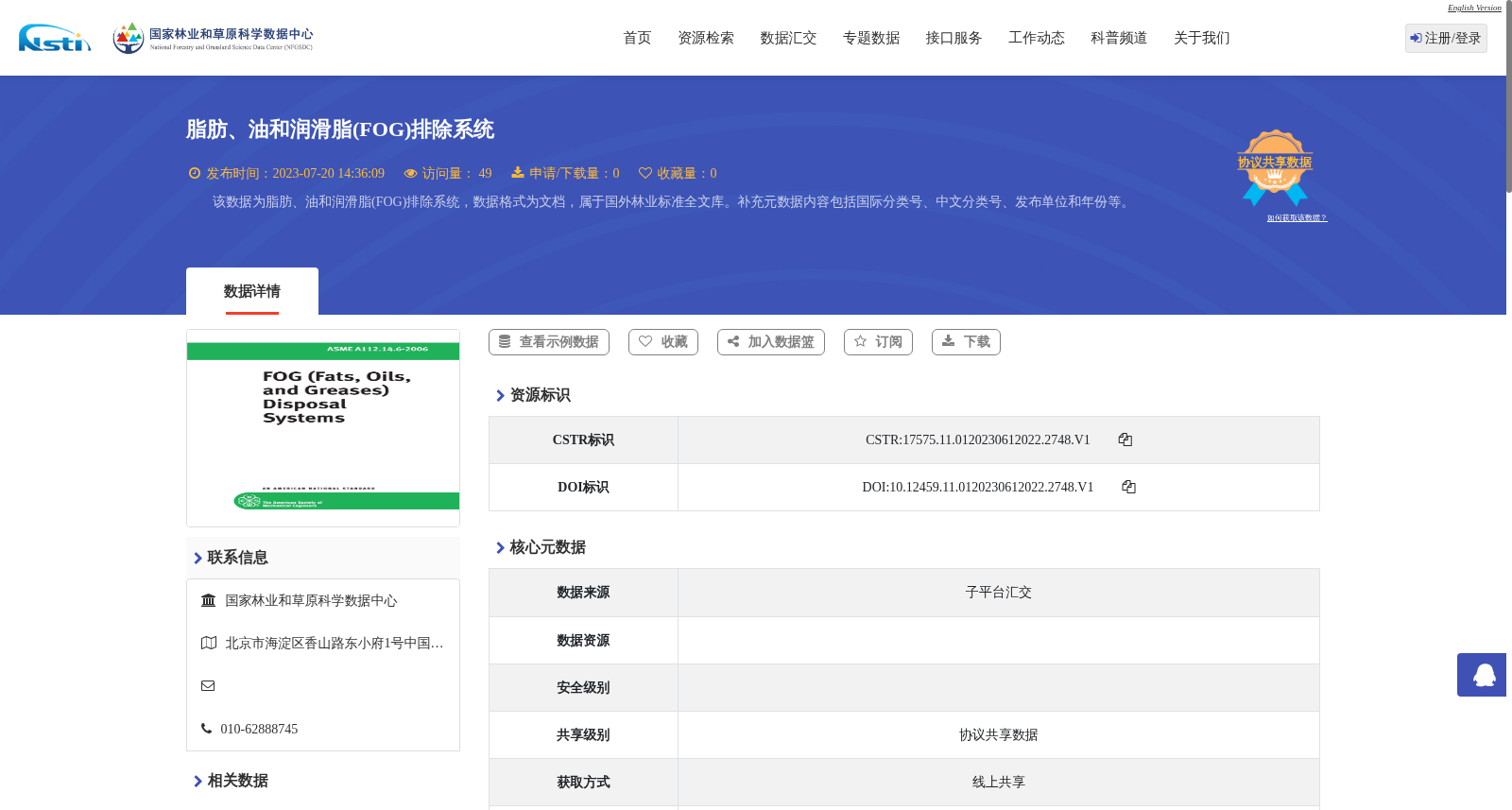Click the heart icon beside 收藏量
Viewport: 1512px width, 810px height.
click(645, 173)
